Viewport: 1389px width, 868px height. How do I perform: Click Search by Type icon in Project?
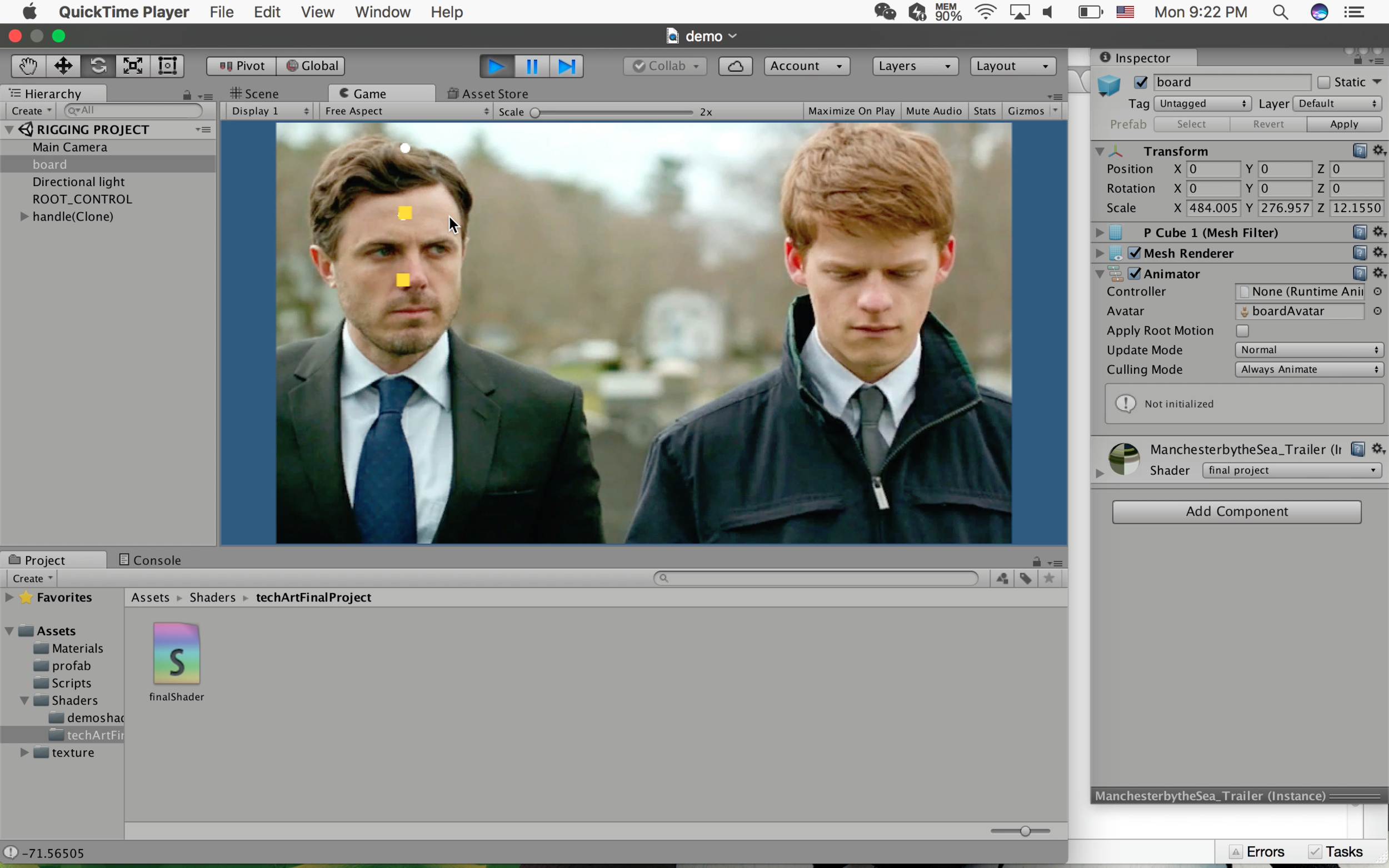[1002, 578]
